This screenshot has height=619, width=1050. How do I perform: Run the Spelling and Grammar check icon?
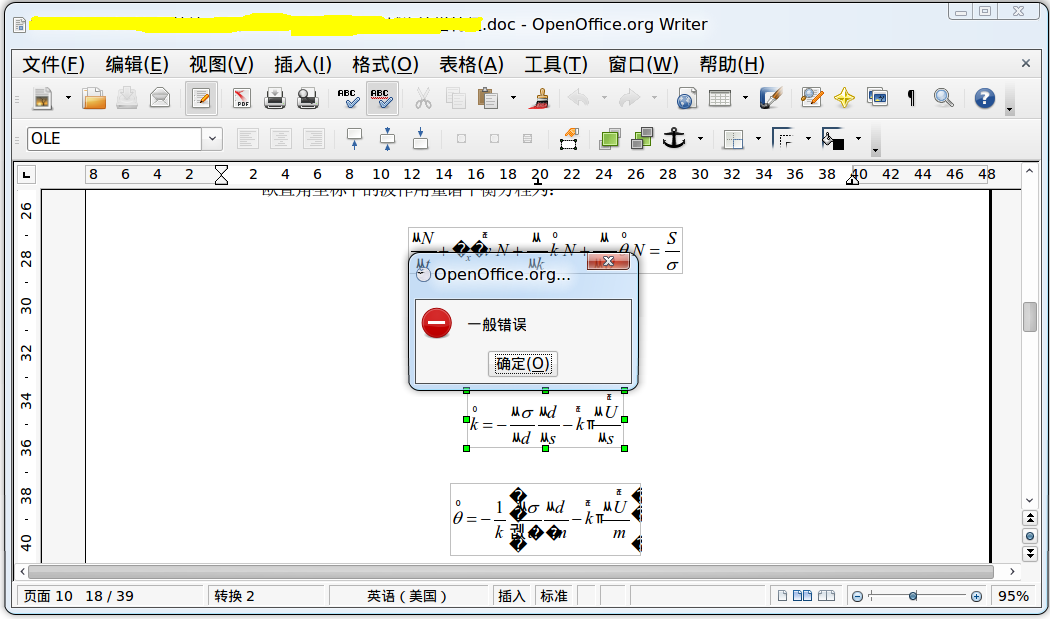348,98
